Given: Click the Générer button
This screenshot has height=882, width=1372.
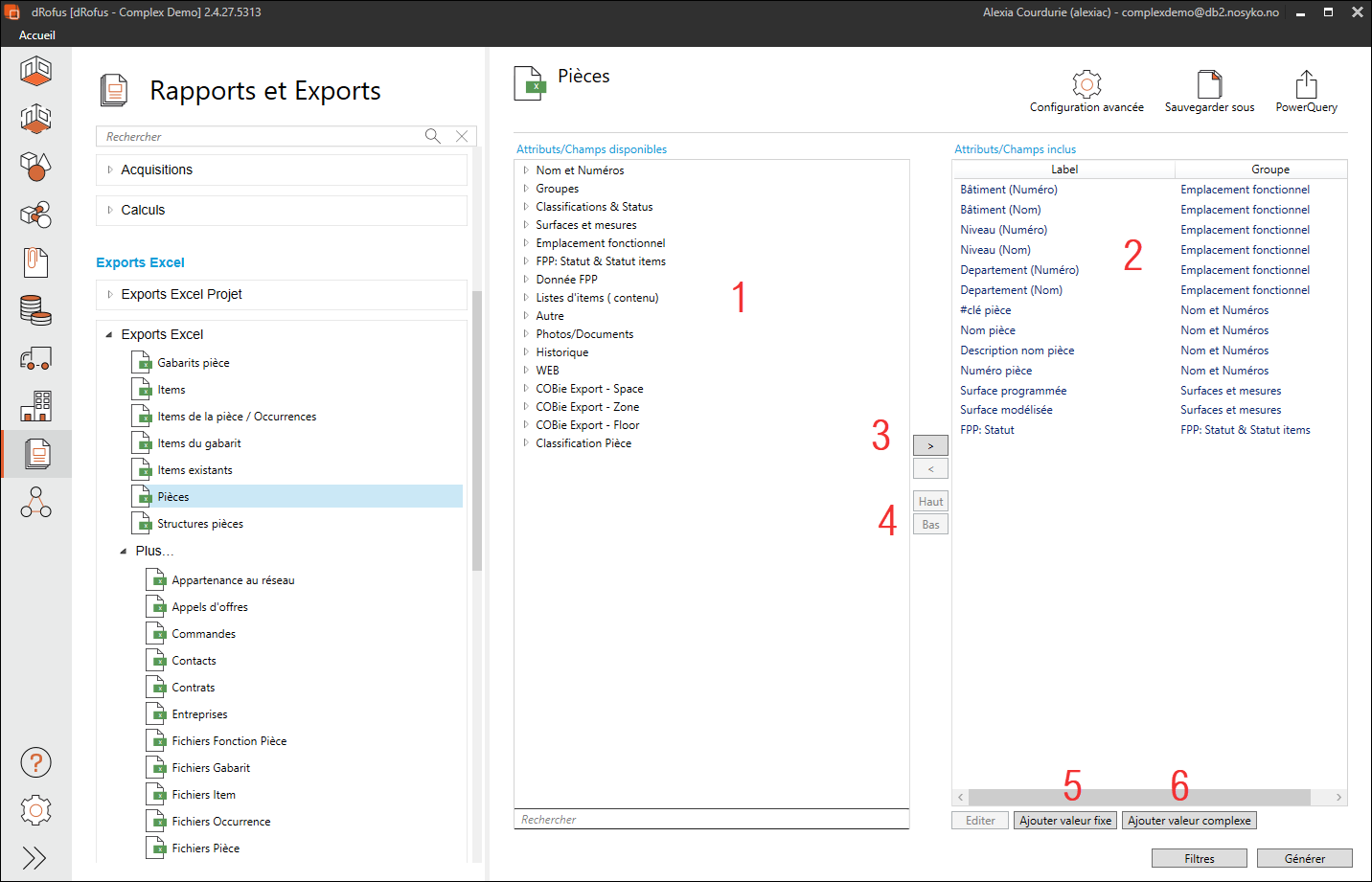Looking at the screenshot, I should tap(1304, 858).
